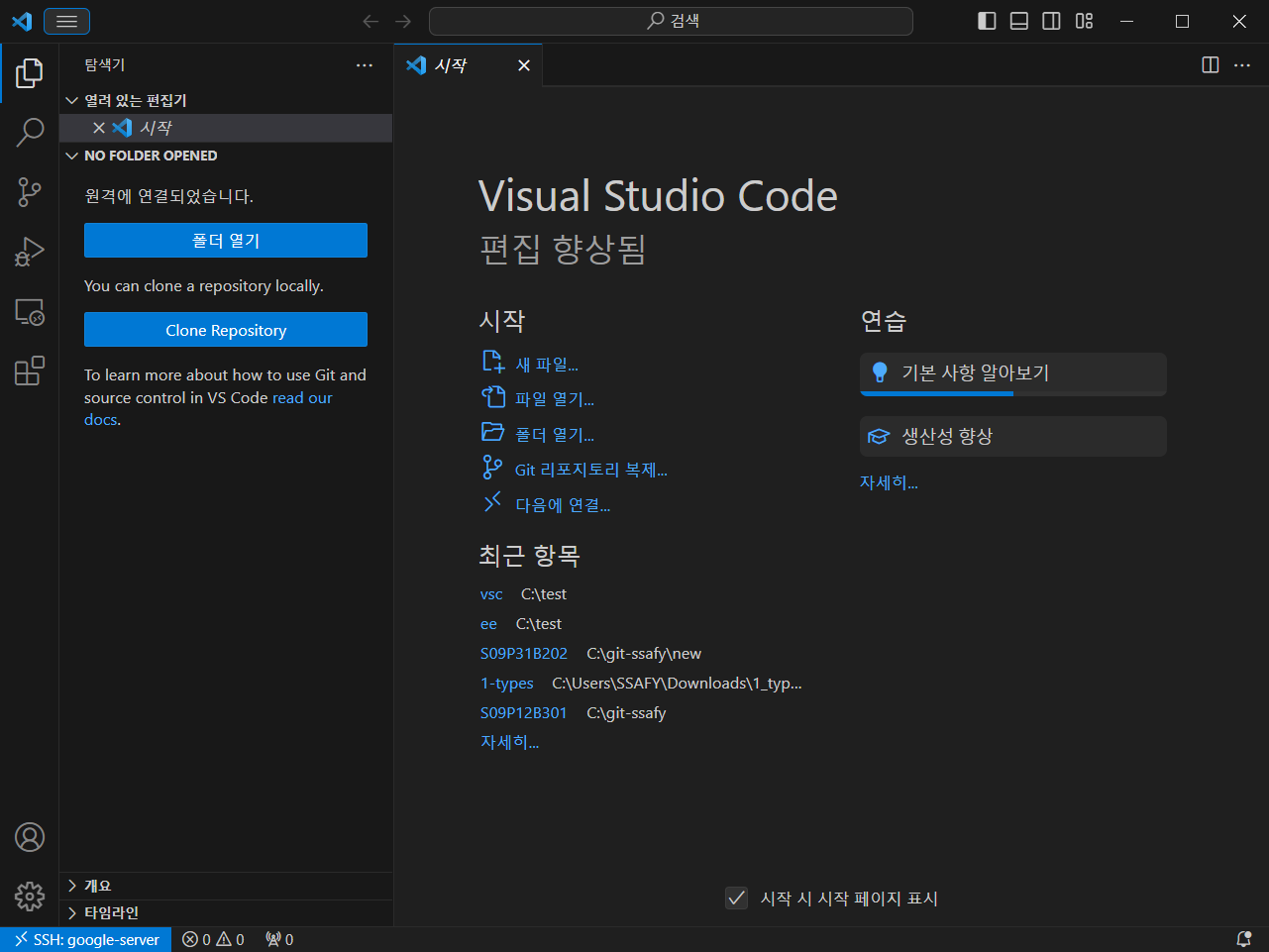Go back with the left arrow
Image resolution: width=1269 pixels, height=952 pixels.
coord(370,21)
